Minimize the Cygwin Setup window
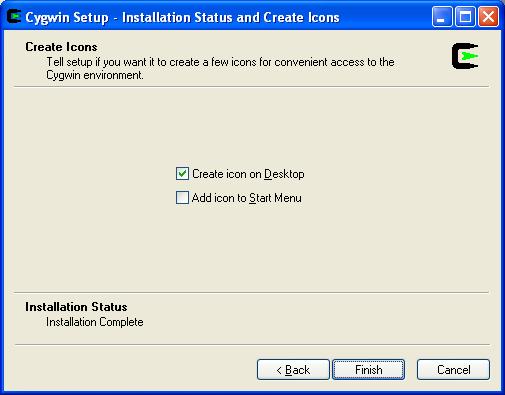505x395 pixels. (x=442, y=17)
